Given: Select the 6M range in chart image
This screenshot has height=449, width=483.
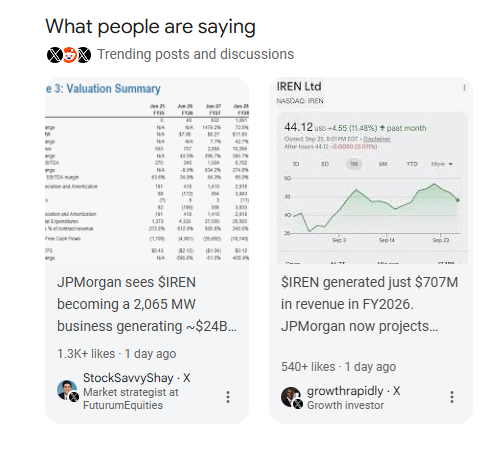Looking at the screenshot, I should pos(383,164).
